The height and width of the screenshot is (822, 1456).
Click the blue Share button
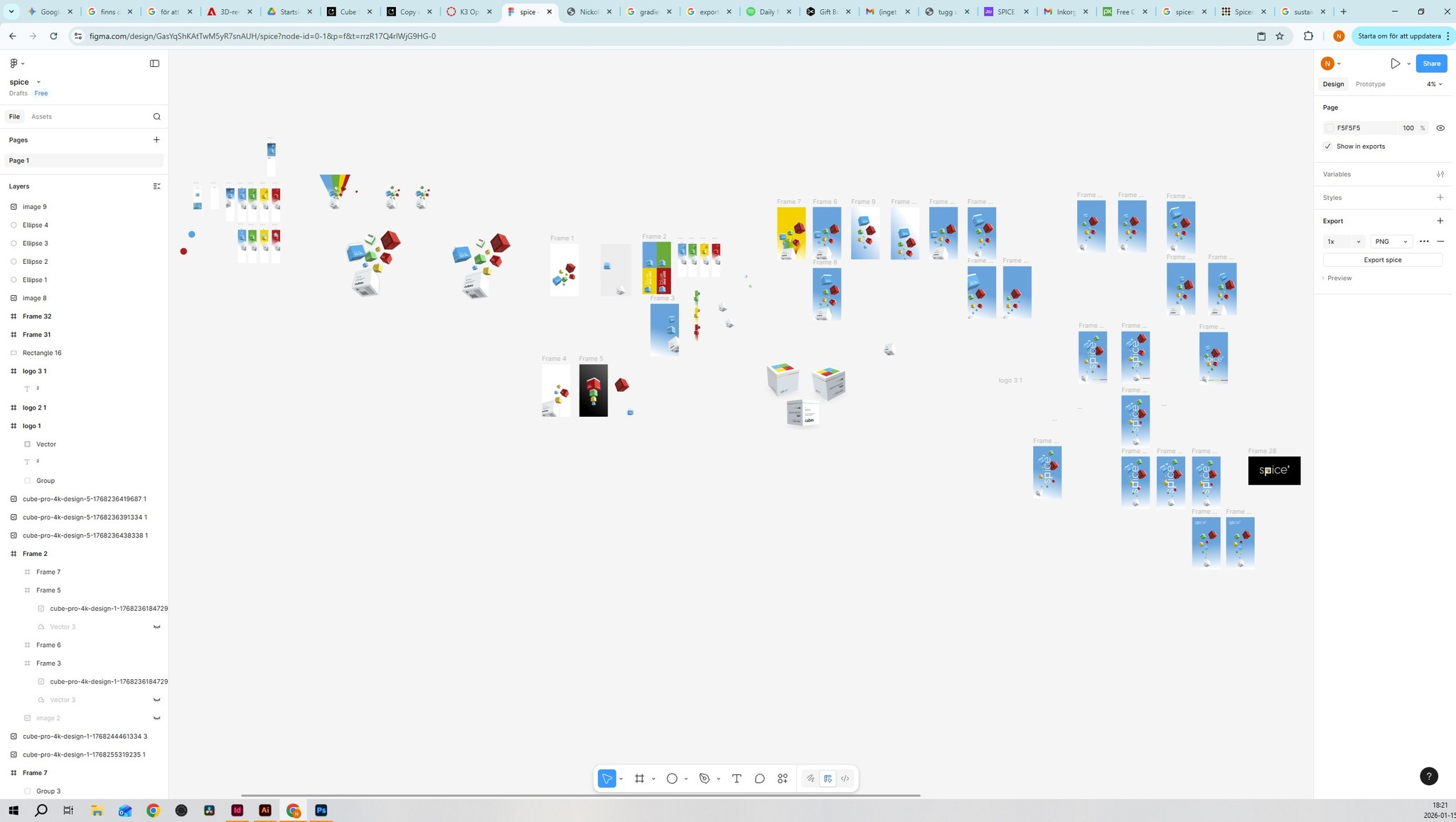[x=1431, y=63]
